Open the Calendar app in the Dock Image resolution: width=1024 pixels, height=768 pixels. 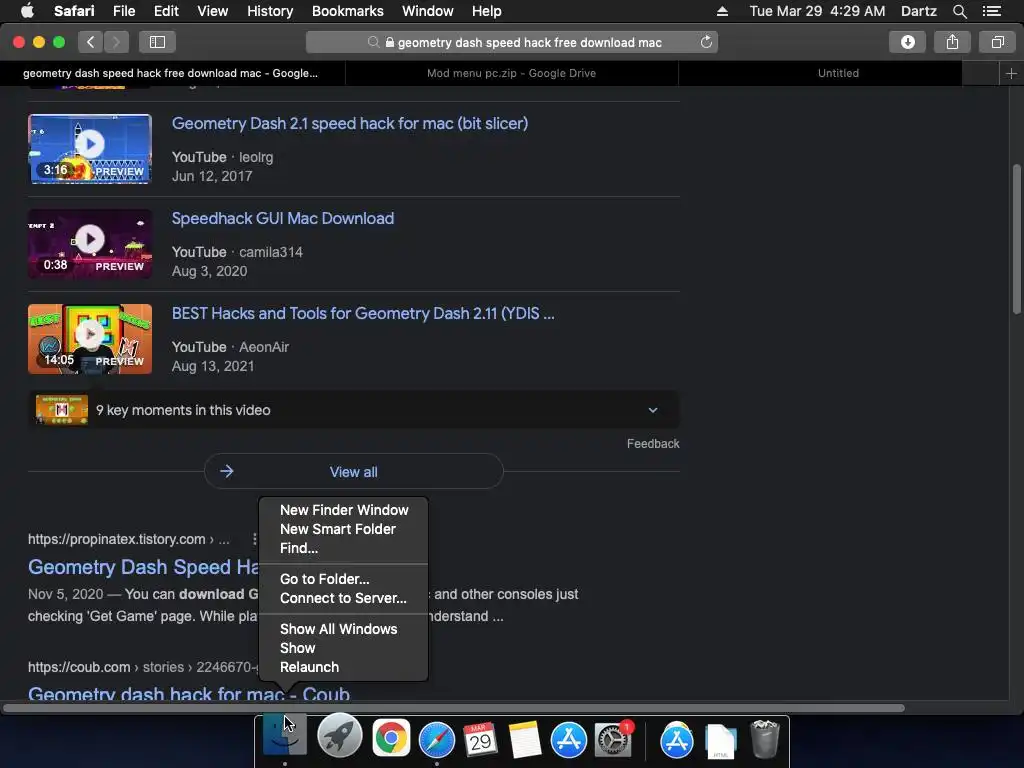pos(480,740)
